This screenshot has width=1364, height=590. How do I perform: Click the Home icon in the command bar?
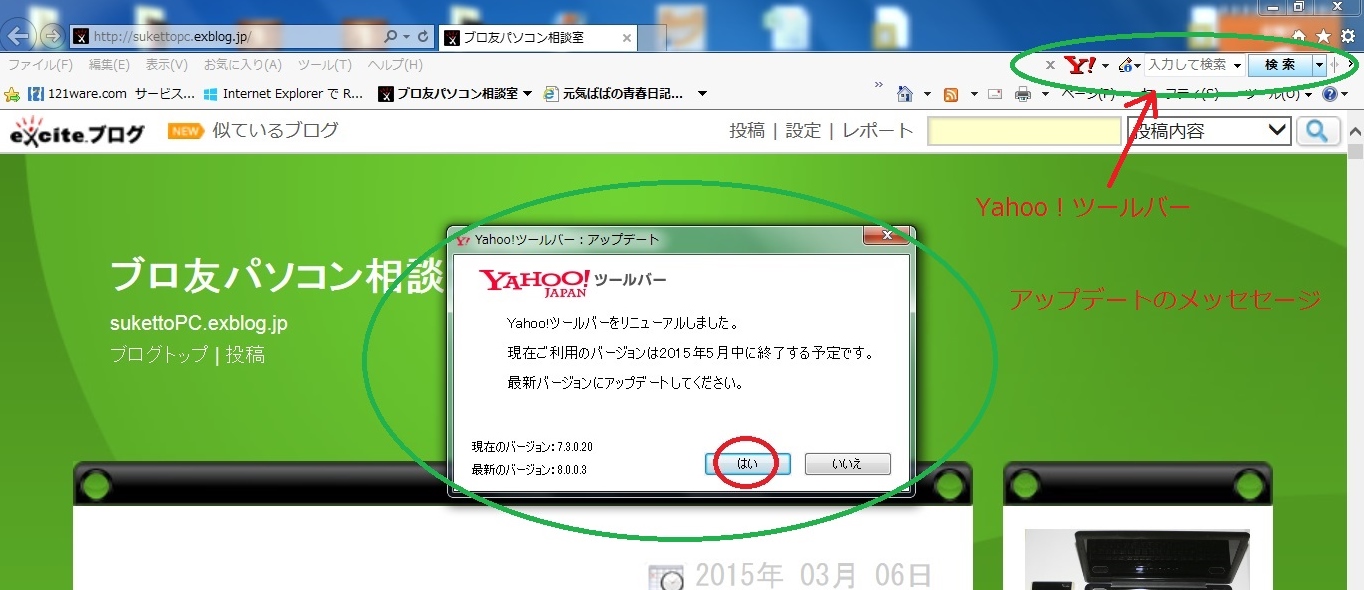point(905,94)
